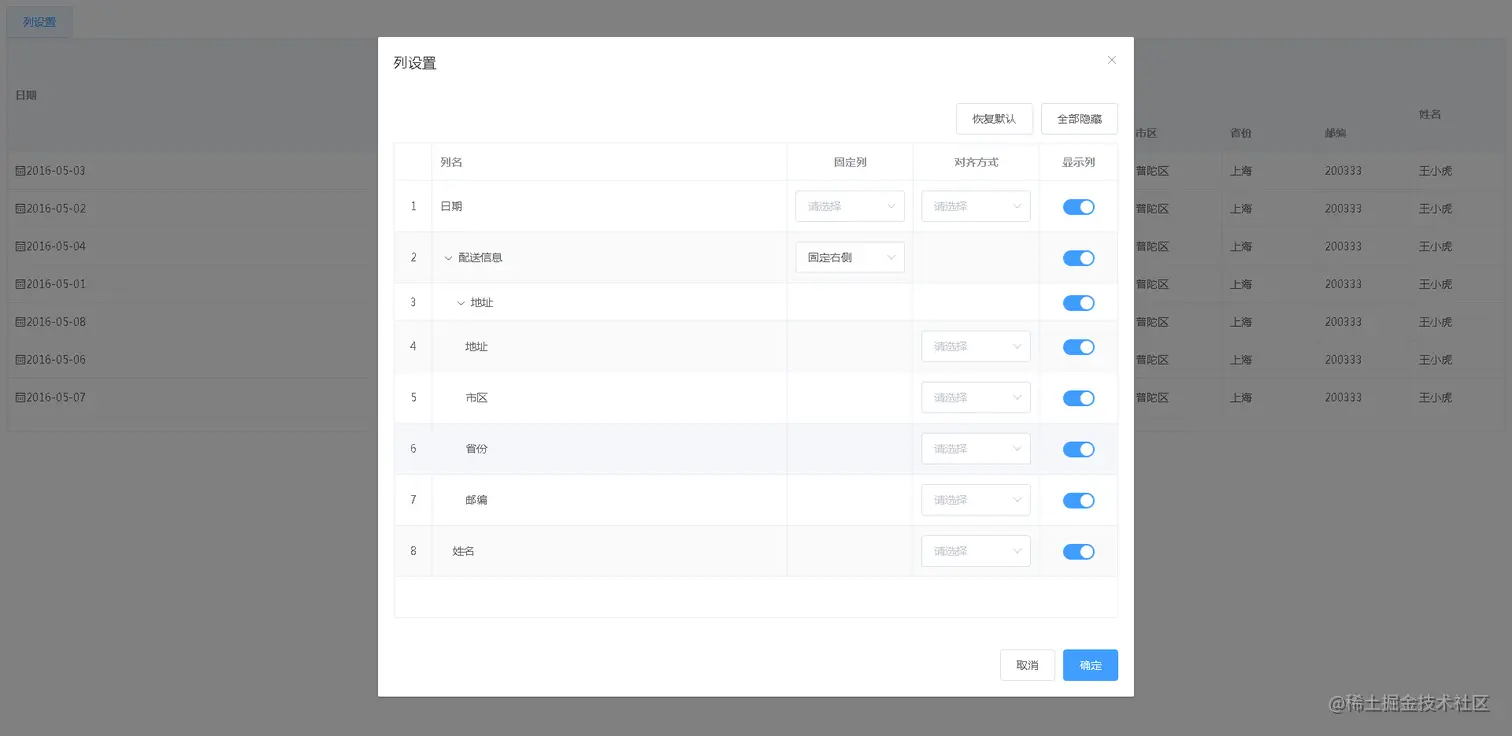1512x736 pixels.
Task: Toggle the display switch in row 4 地址
Action: [x=1078, y=347]
